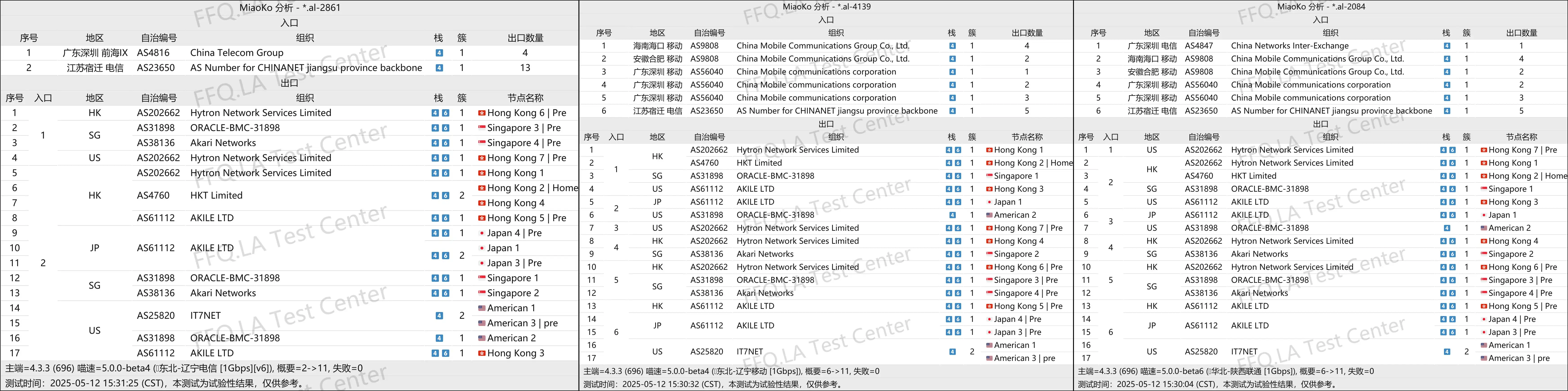The width and height of the screenshot is (1568, 391).
Task: Click Hong Kong flag beside 'Hong Kong 6 | Pre' in al-2861 panel
Action: pyautogui.click(x=481, y=113)
